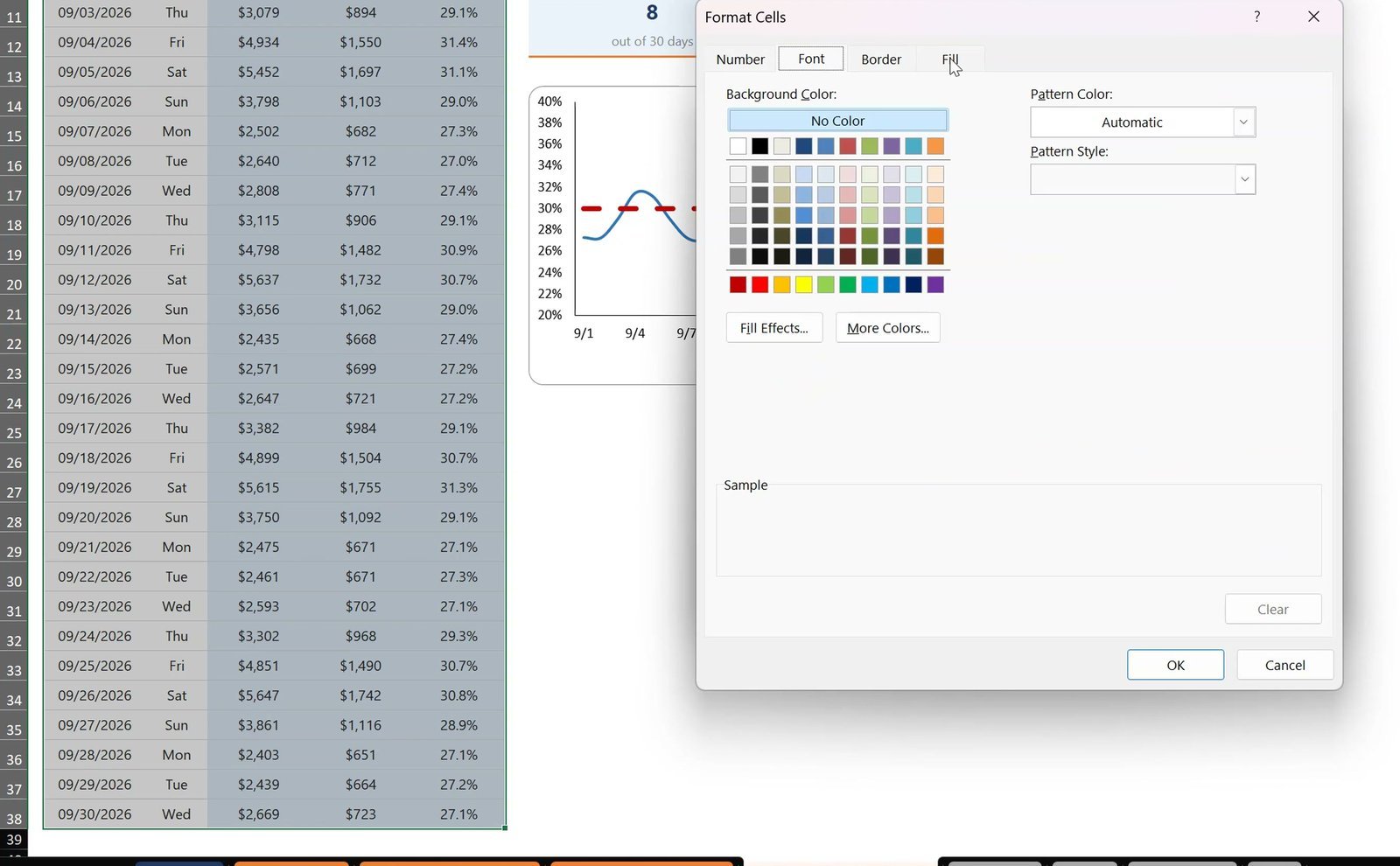Open Fill Effects dialog
1400x866 pixels.
774,328
